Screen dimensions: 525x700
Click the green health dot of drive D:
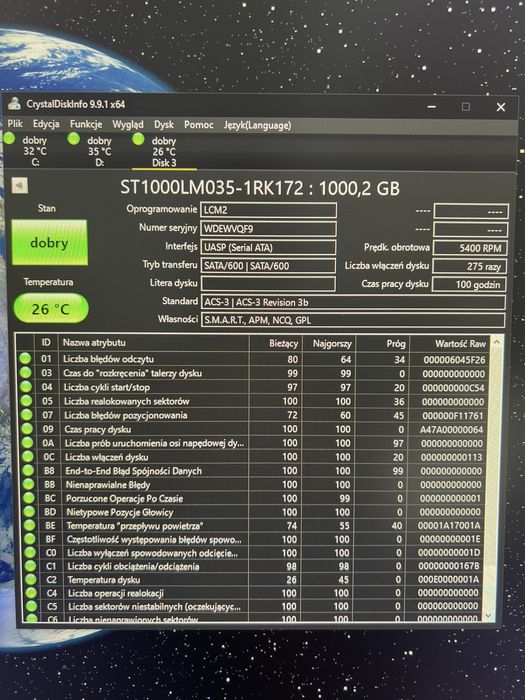point(73,139)
